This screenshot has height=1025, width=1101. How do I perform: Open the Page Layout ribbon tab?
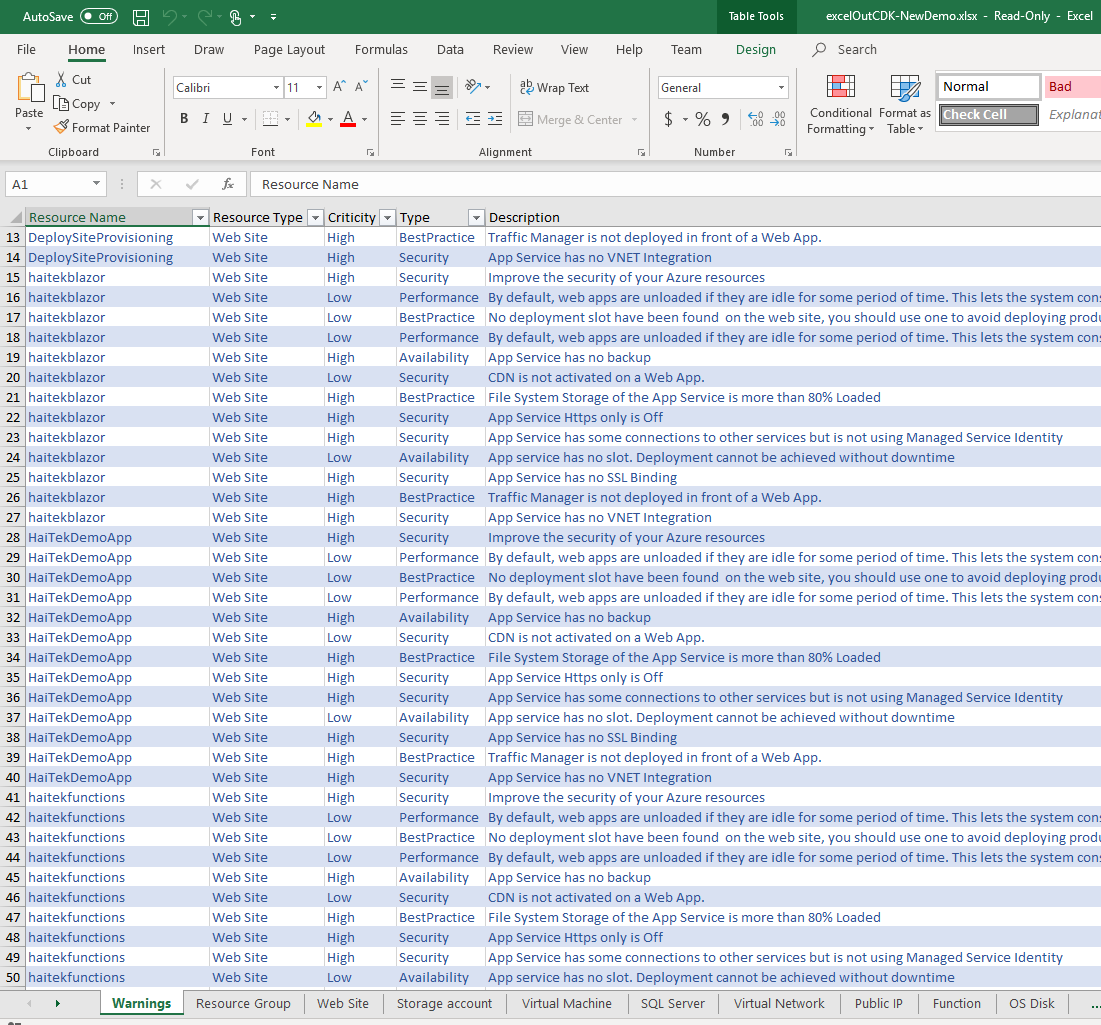coord(289,50)
